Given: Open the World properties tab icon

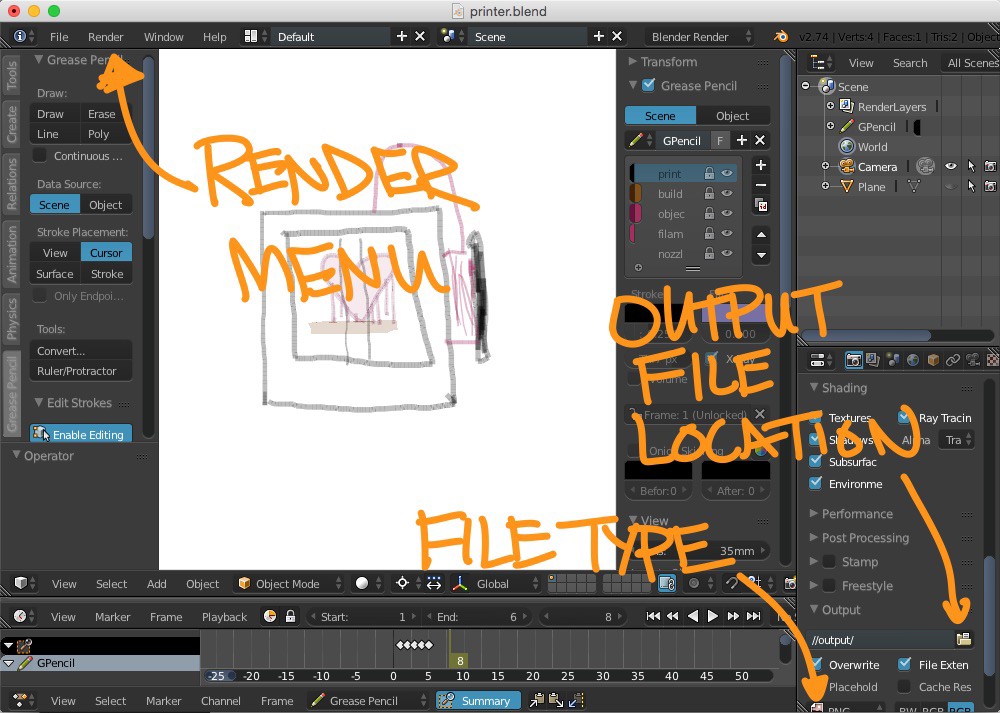Looking at the screenshot, I should (913, 360).
